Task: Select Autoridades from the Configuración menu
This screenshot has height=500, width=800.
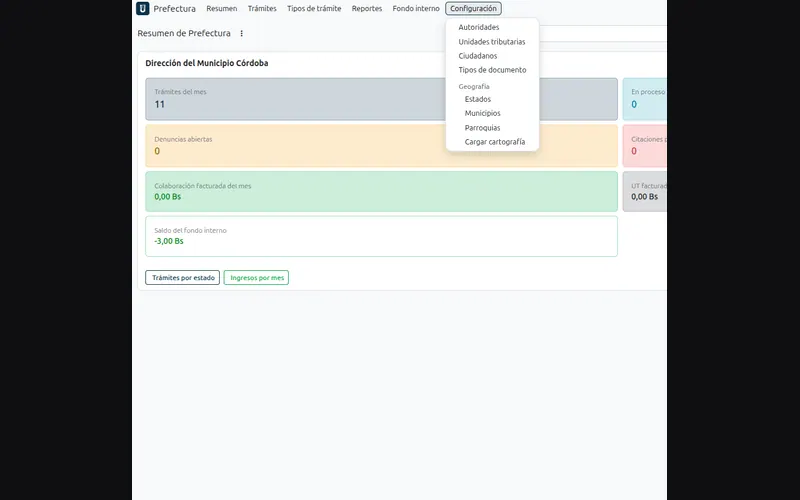Action: (479, 27)
